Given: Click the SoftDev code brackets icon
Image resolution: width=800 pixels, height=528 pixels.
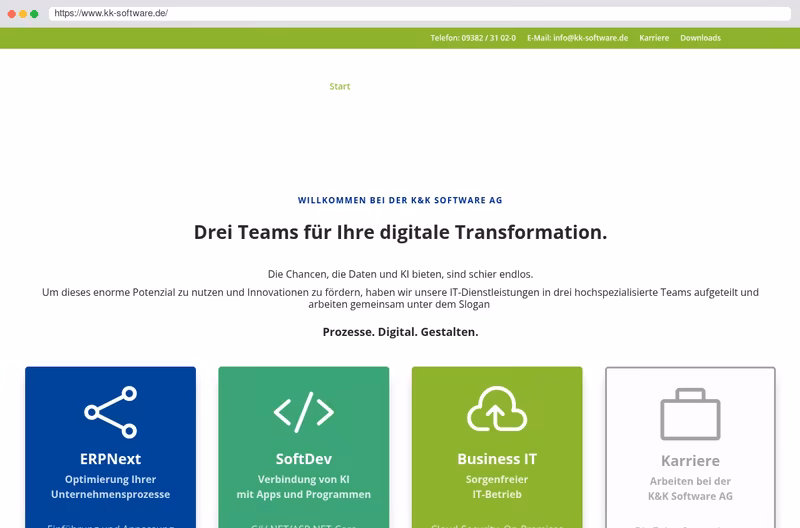Looking at the screenshot, I should point(304,412).
